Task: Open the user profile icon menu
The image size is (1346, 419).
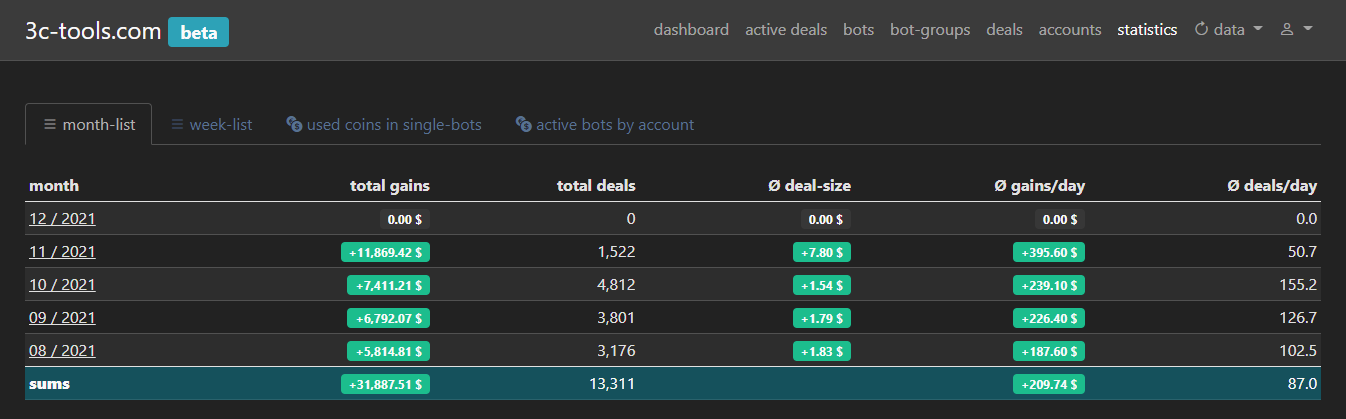Action: pyautogui.click(x=1287, y=30)
